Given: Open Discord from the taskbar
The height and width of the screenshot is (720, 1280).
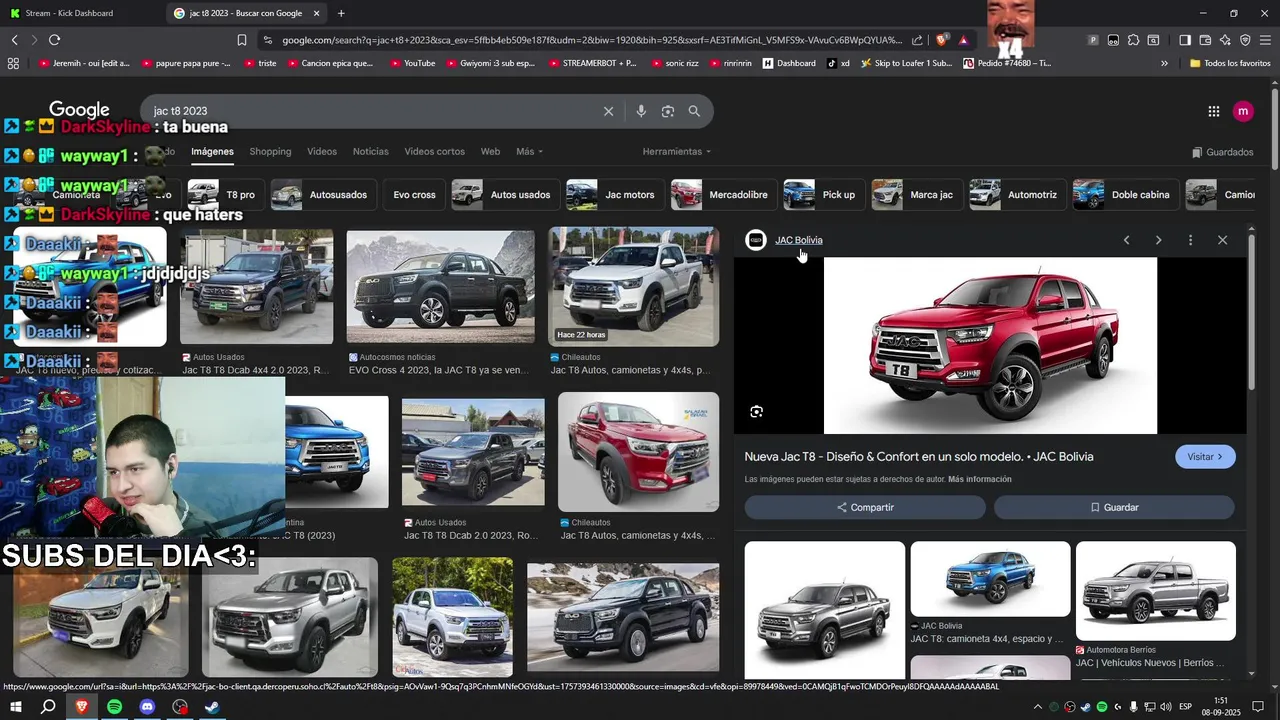Looking at the screenshot, I should point(147,706).
